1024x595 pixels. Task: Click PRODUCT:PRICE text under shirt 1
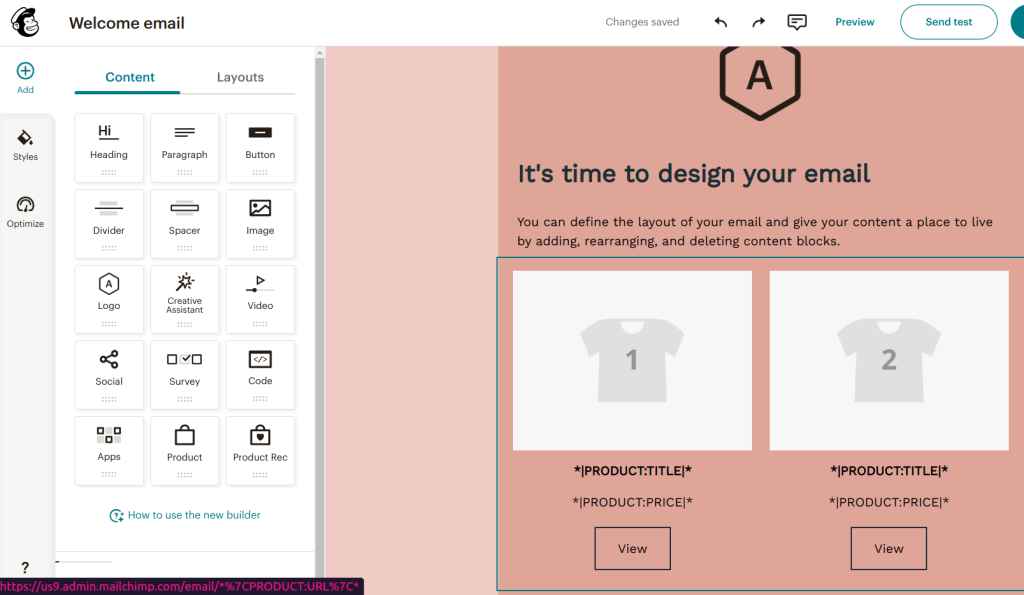[x=632, y=502]
